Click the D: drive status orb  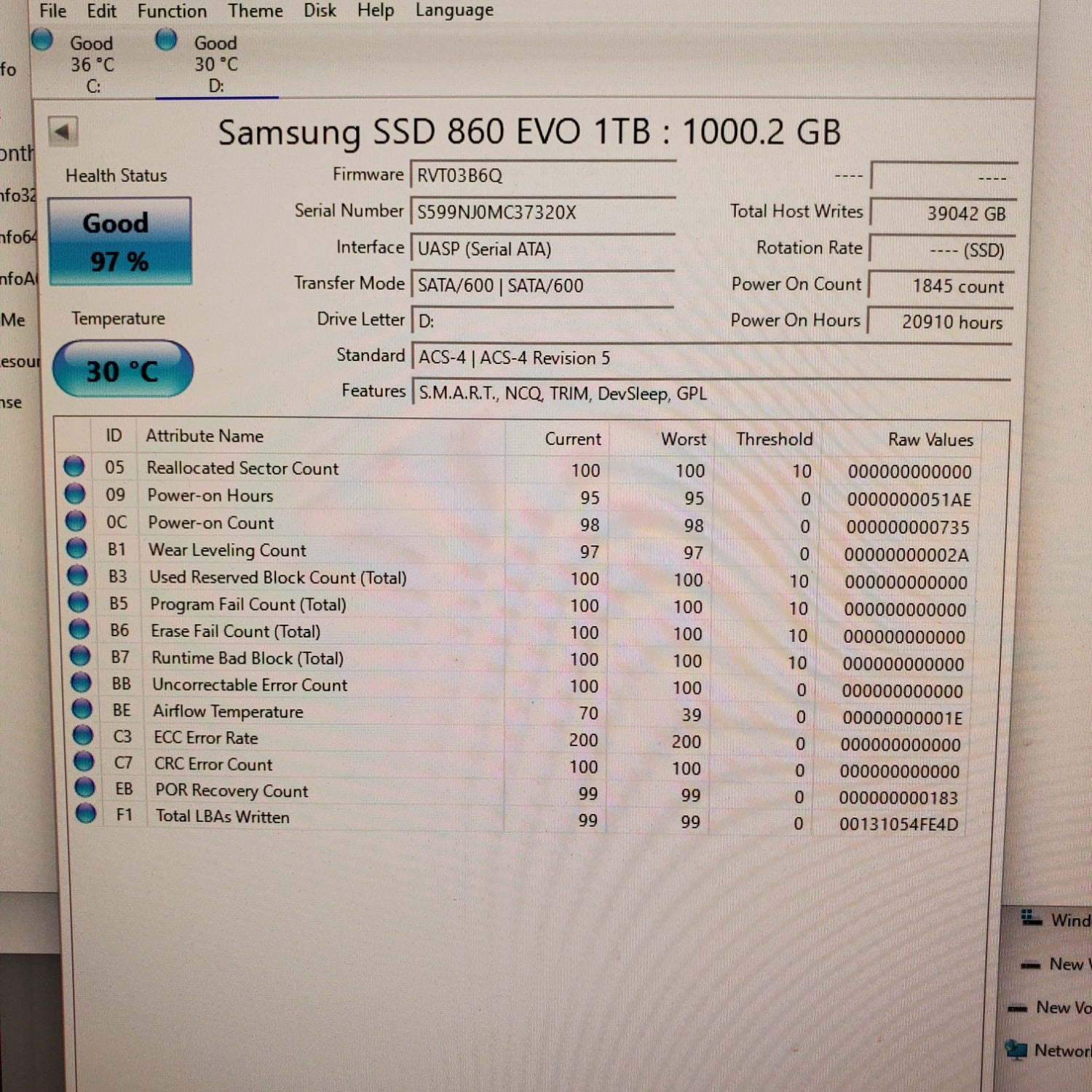click(x=166, y=39)
